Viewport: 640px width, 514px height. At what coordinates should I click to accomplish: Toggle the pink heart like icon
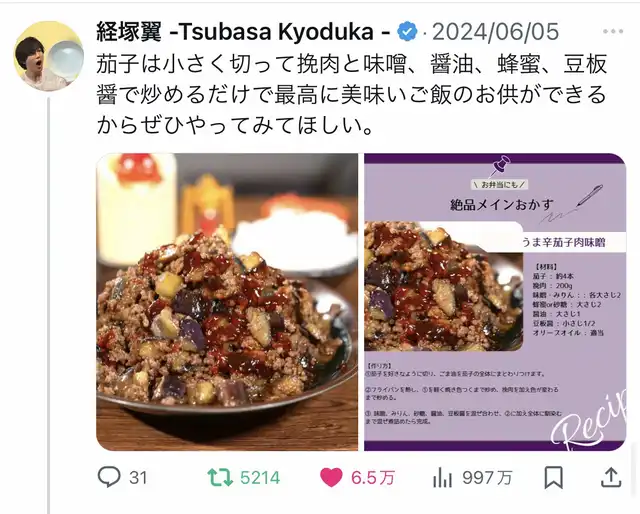pos(331,477)
